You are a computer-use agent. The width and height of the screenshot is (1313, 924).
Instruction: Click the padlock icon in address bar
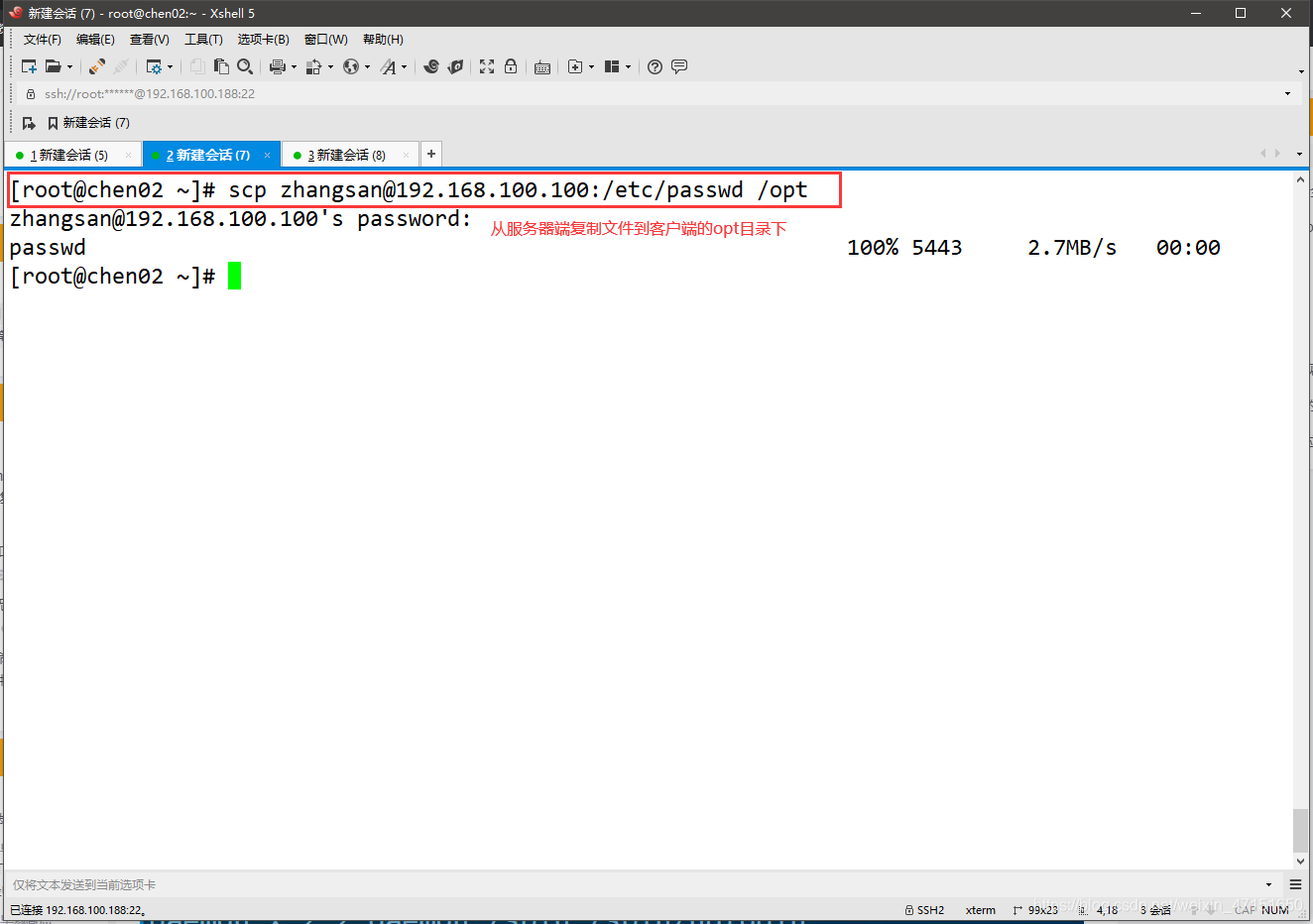point(31,94)
